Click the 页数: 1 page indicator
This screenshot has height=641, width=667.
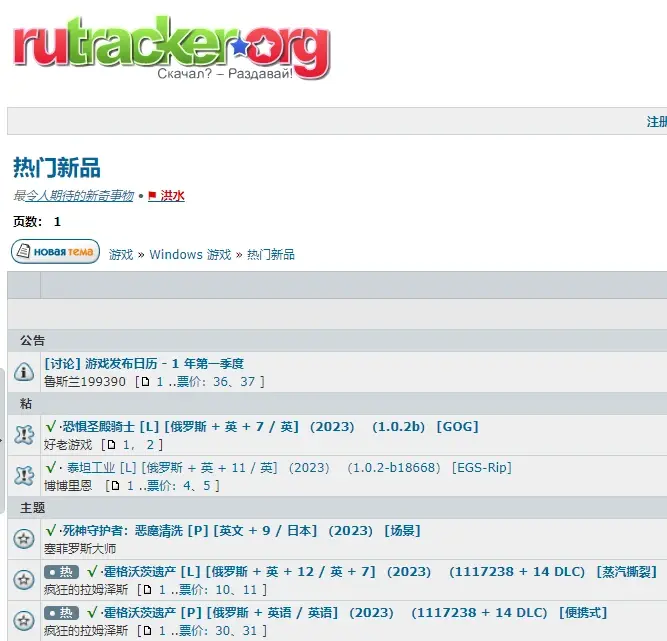37,222
